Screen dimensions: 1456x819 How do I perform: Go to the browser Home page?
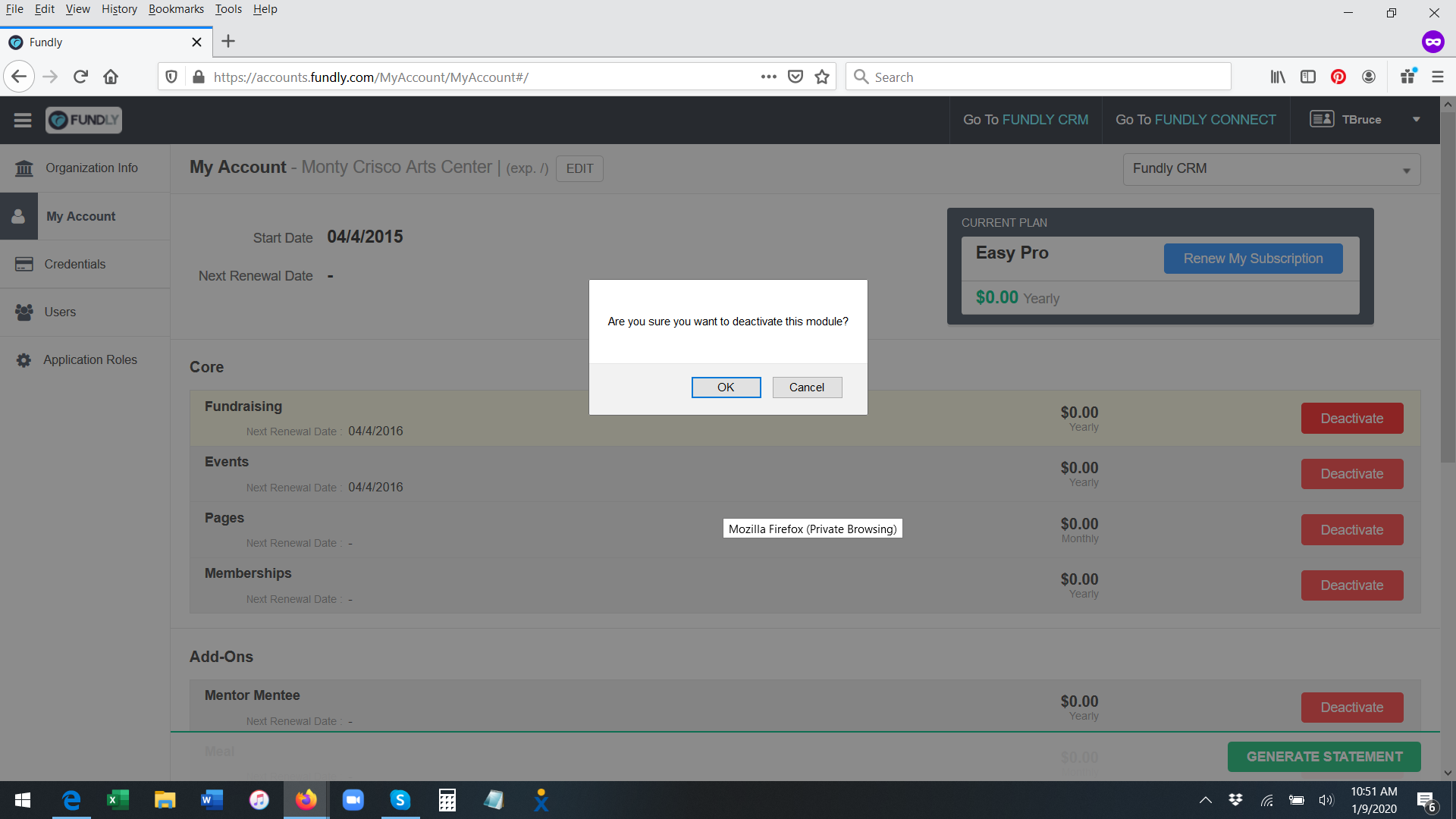(x=111, y=77)
